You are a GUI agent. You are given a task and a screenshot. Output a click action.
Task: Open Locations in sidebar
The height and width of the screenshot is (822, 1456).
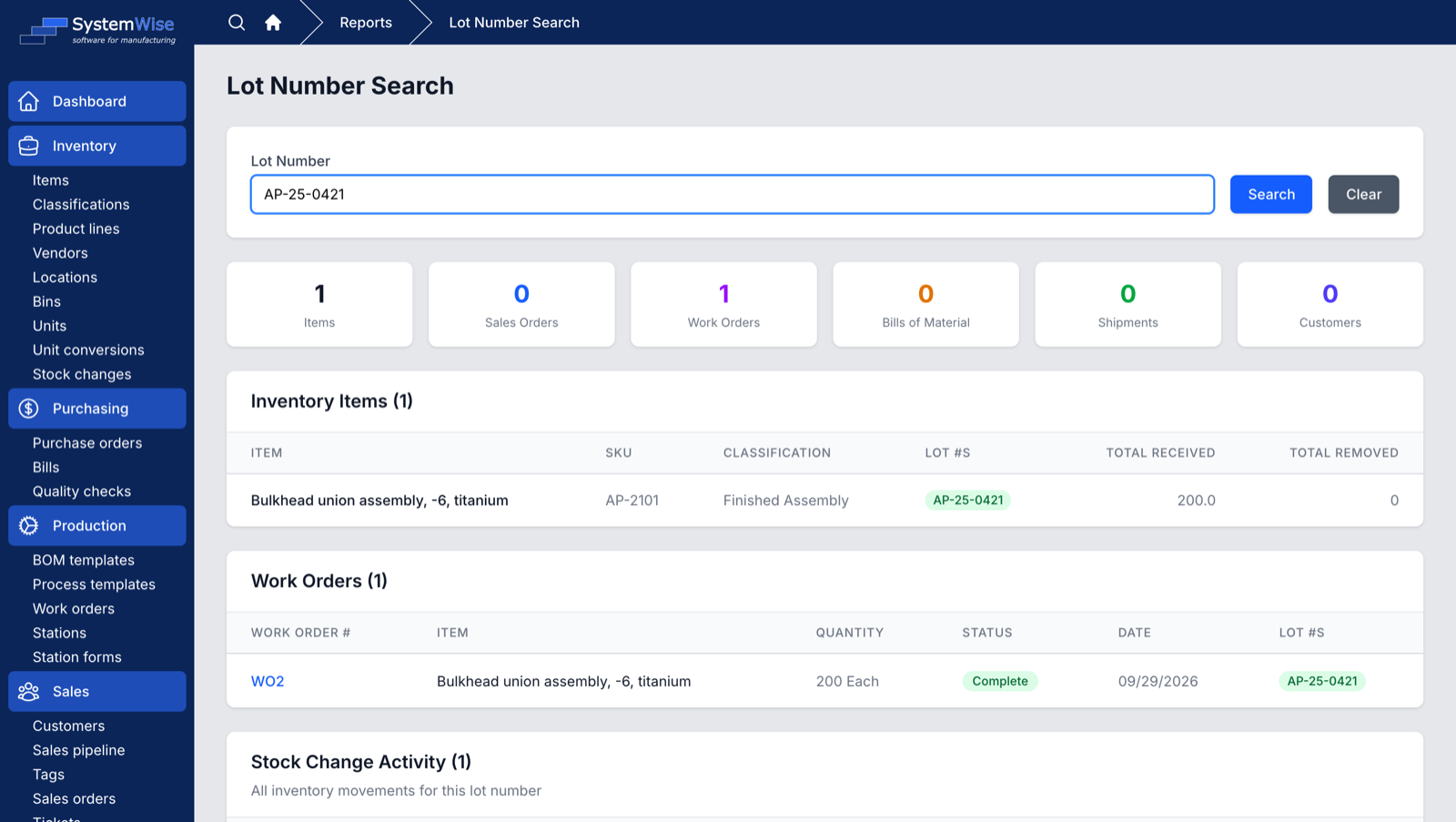tap(65, 278)
